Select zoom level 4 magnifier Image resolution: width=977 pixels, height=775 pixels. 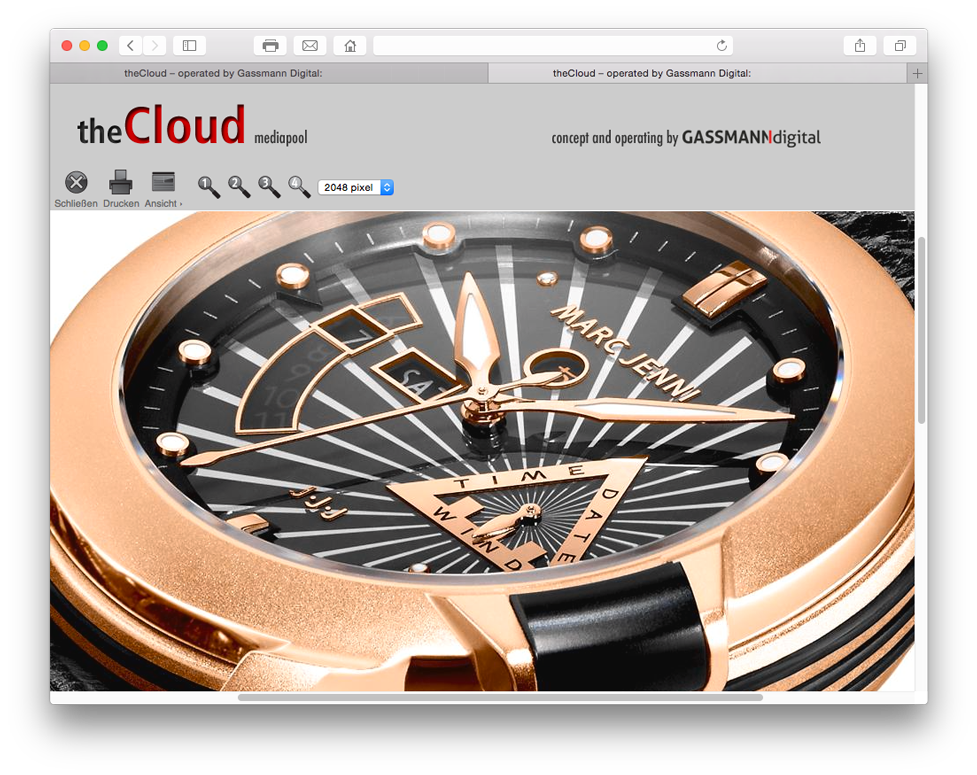coord(299,186)
